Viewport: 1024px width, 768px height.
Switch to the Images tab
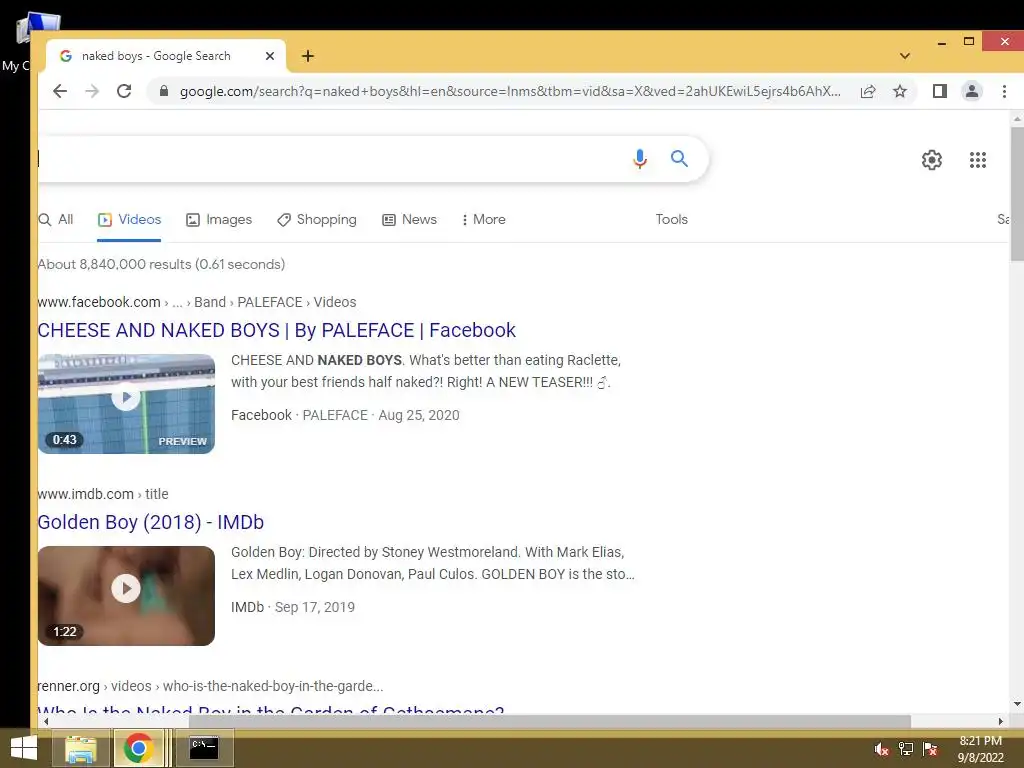tap(219, 219)
